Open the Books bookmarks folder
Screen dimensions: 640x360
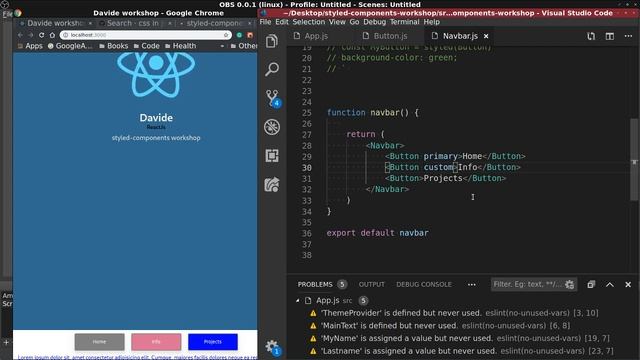click(x=113, y=46)
